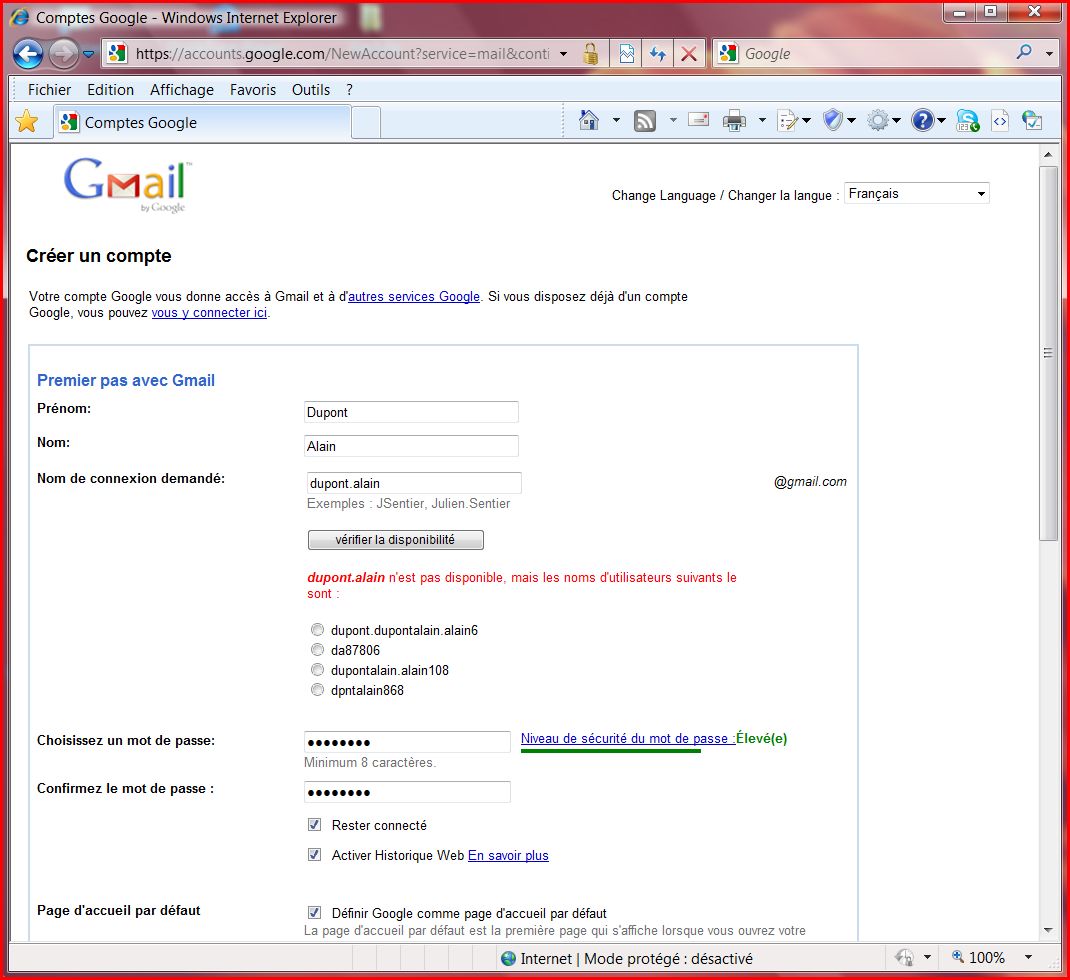Image resolution: width=1070 pixels, height=980 pixels.
Task: Open the Affichage menu
Action: [182, 89]
